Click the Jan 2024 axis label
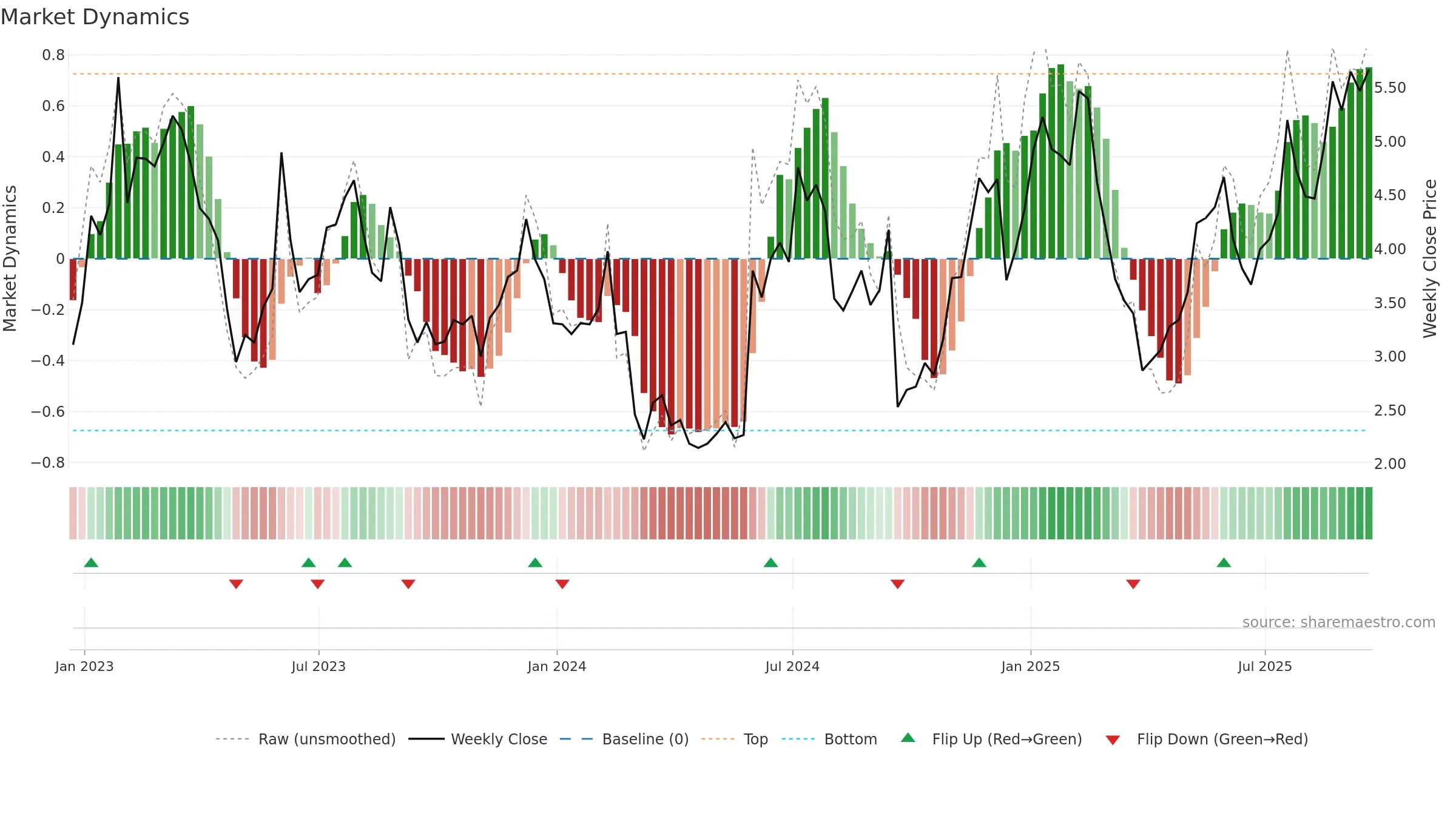Image resolution: width=1456 pixels, height=819 pixels. [557, 666]
